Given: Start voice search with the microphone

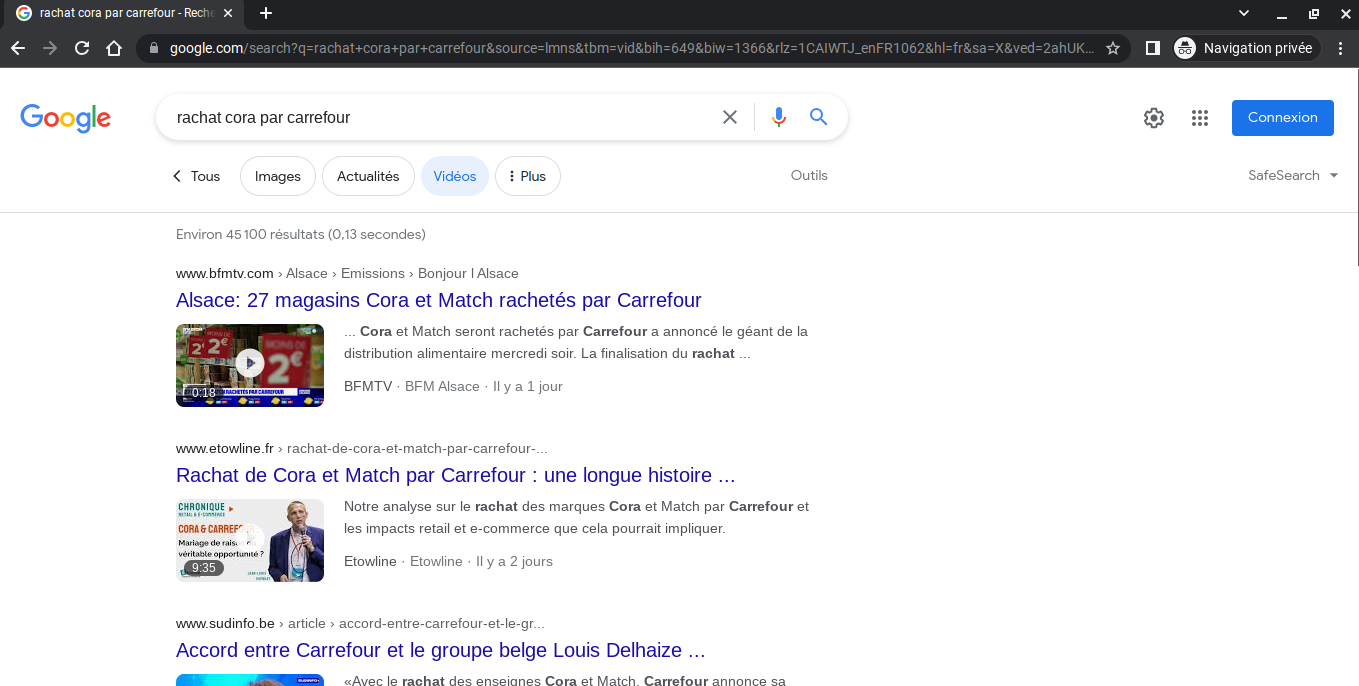Looking at the screenshot, I should [x=779, y=117].
